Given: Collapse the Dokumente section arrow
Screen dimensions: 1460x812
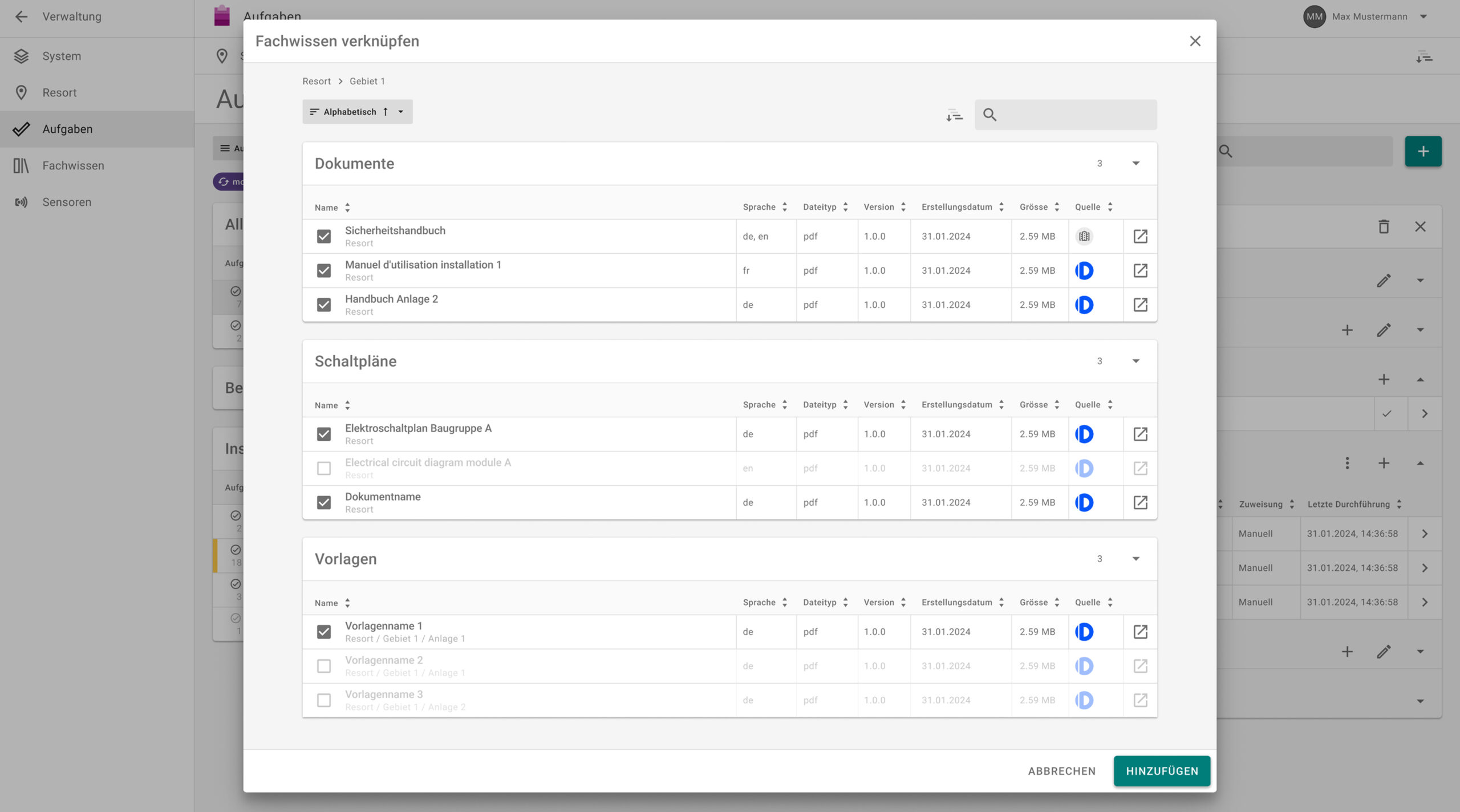Looking at the screenshot, I should [1135, 164].
